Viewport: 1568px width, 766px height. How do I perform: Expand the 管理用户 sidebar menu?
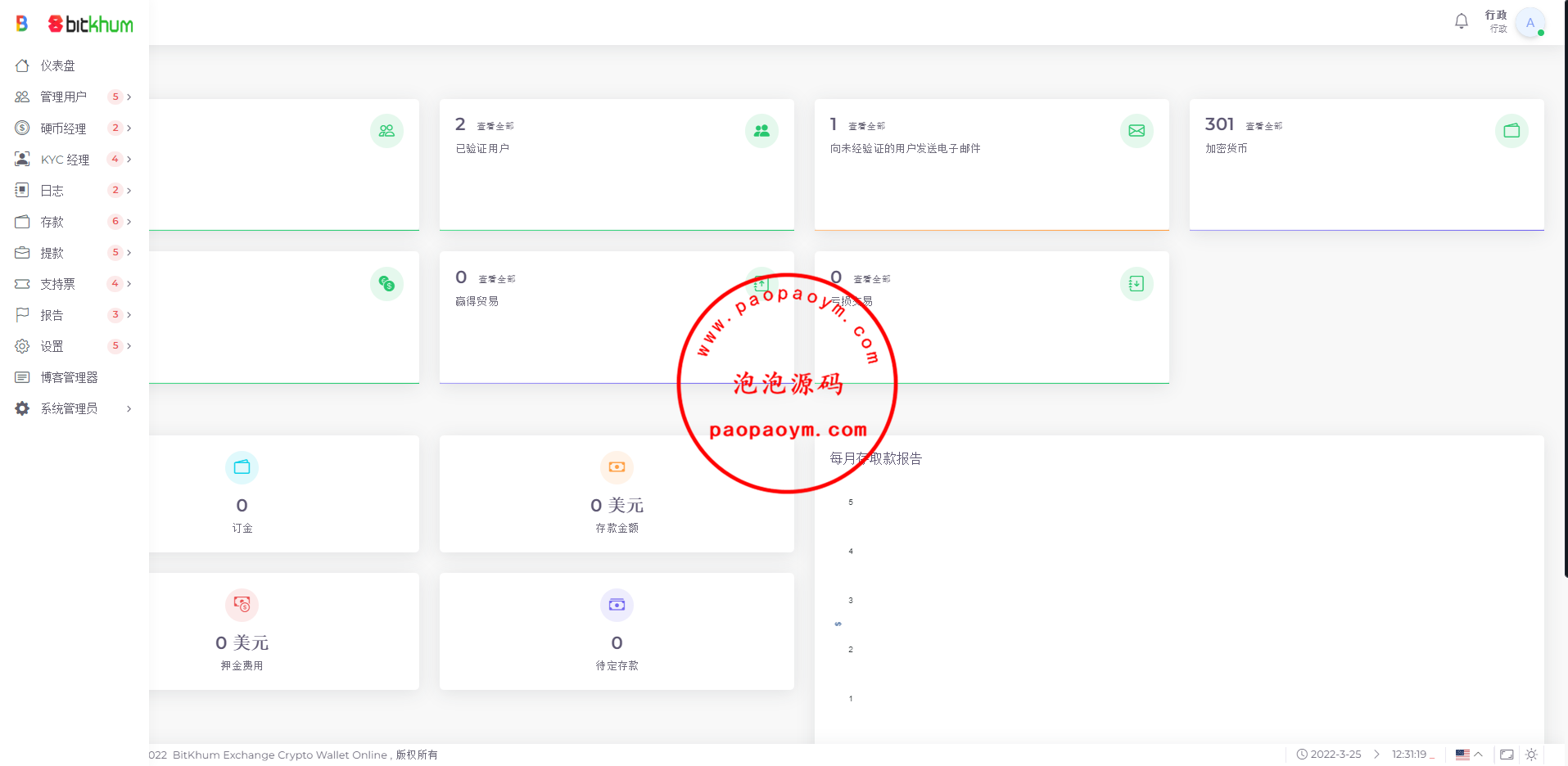(x=72, y=97)
